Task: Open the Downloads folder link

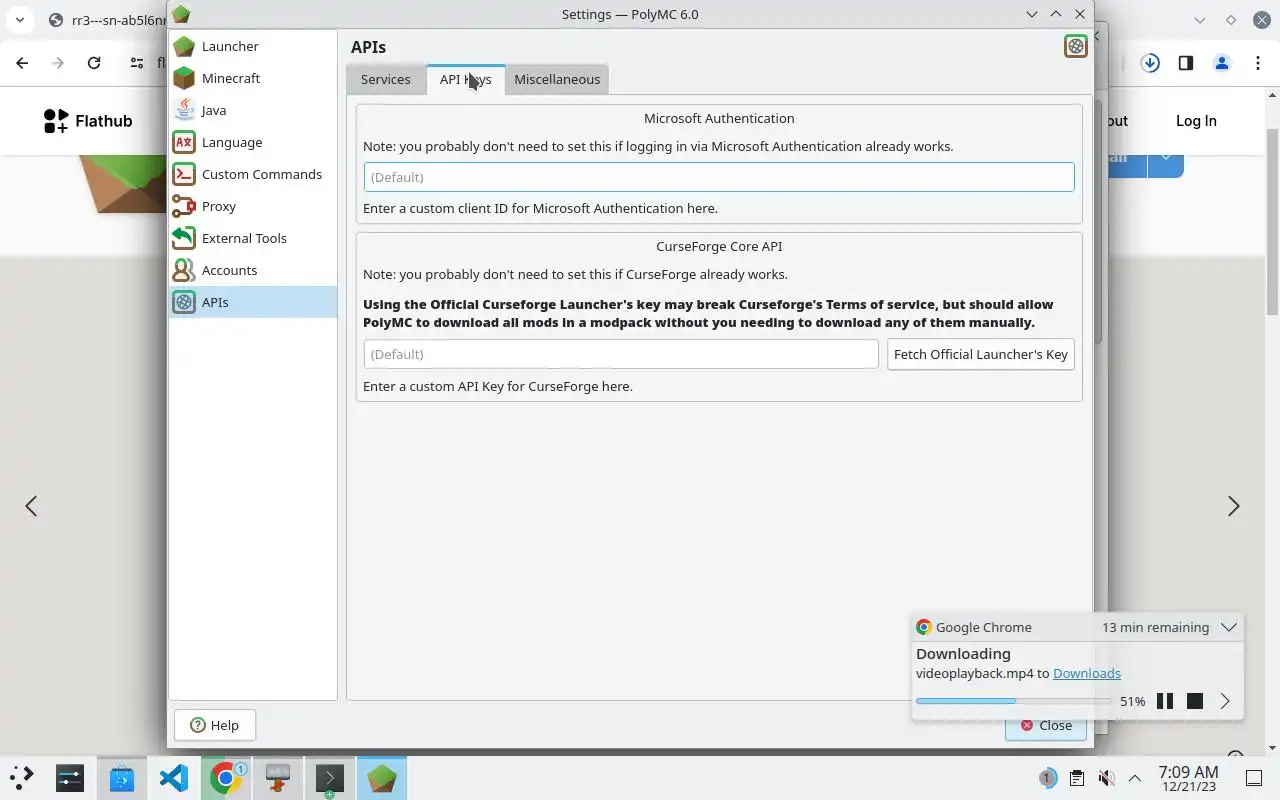Action: pos(1087,673)
